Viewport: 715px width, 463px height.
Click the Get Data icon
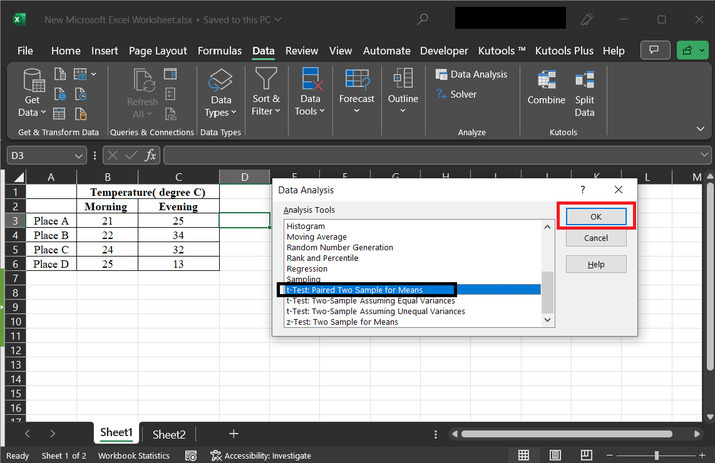[x=32, y=81]
